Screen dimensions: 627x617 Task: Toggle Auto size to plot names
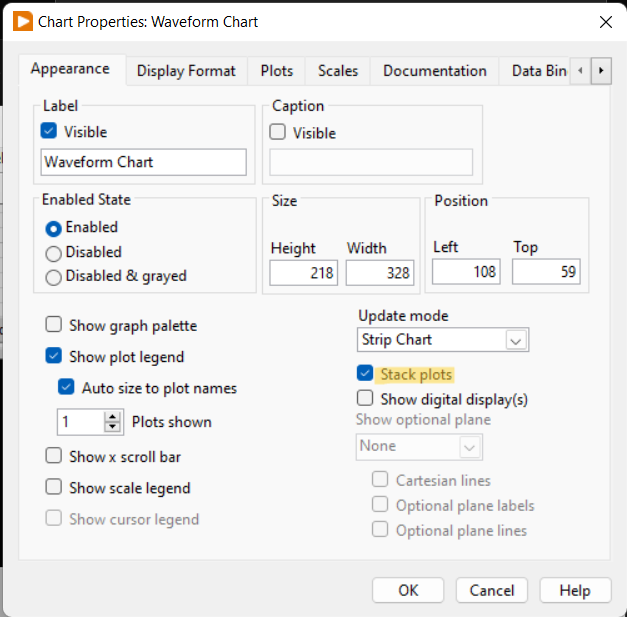point(66,387)
